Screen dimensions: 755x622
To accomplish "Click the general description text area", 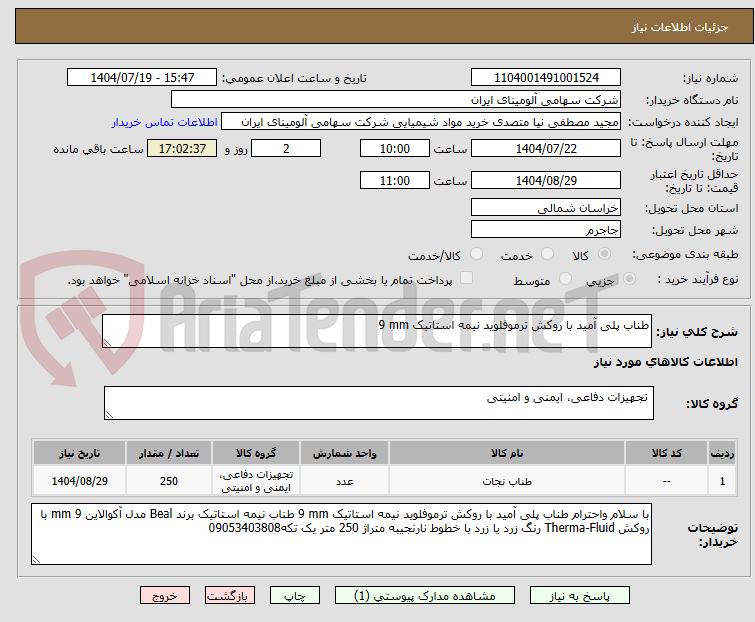I will pos(377,331).
